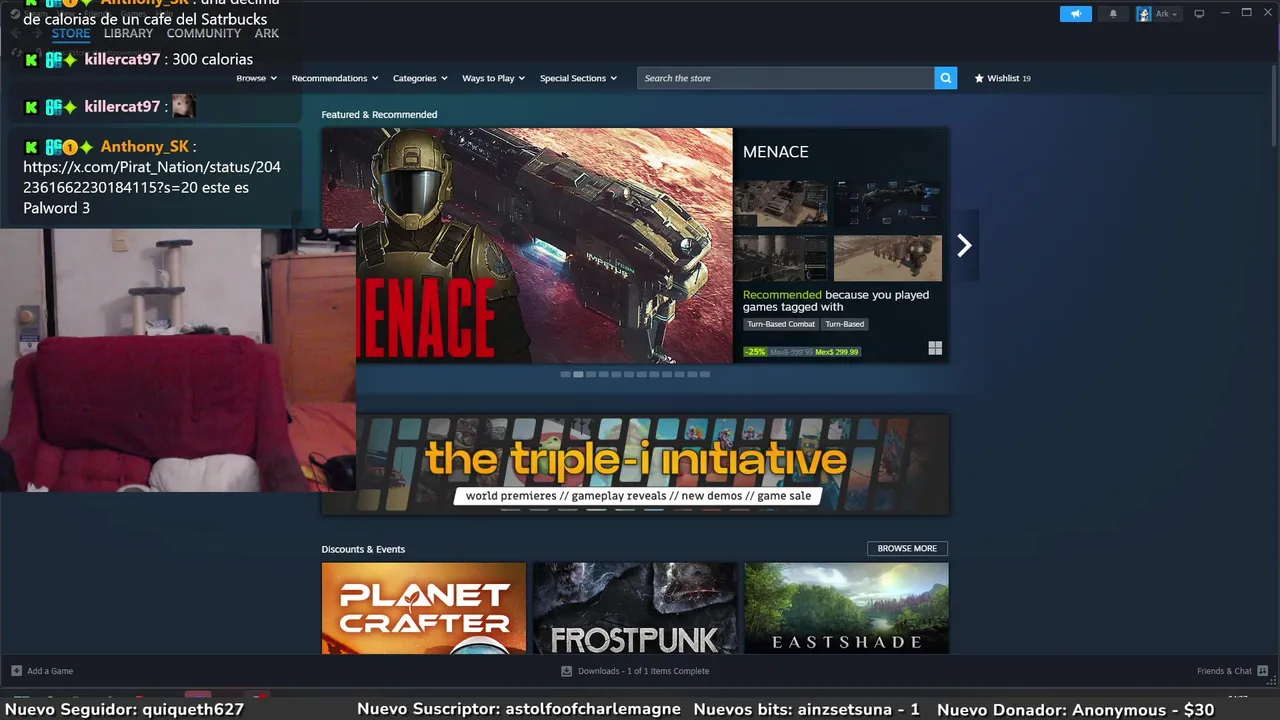Click the Discounts & Events heading

363,549
